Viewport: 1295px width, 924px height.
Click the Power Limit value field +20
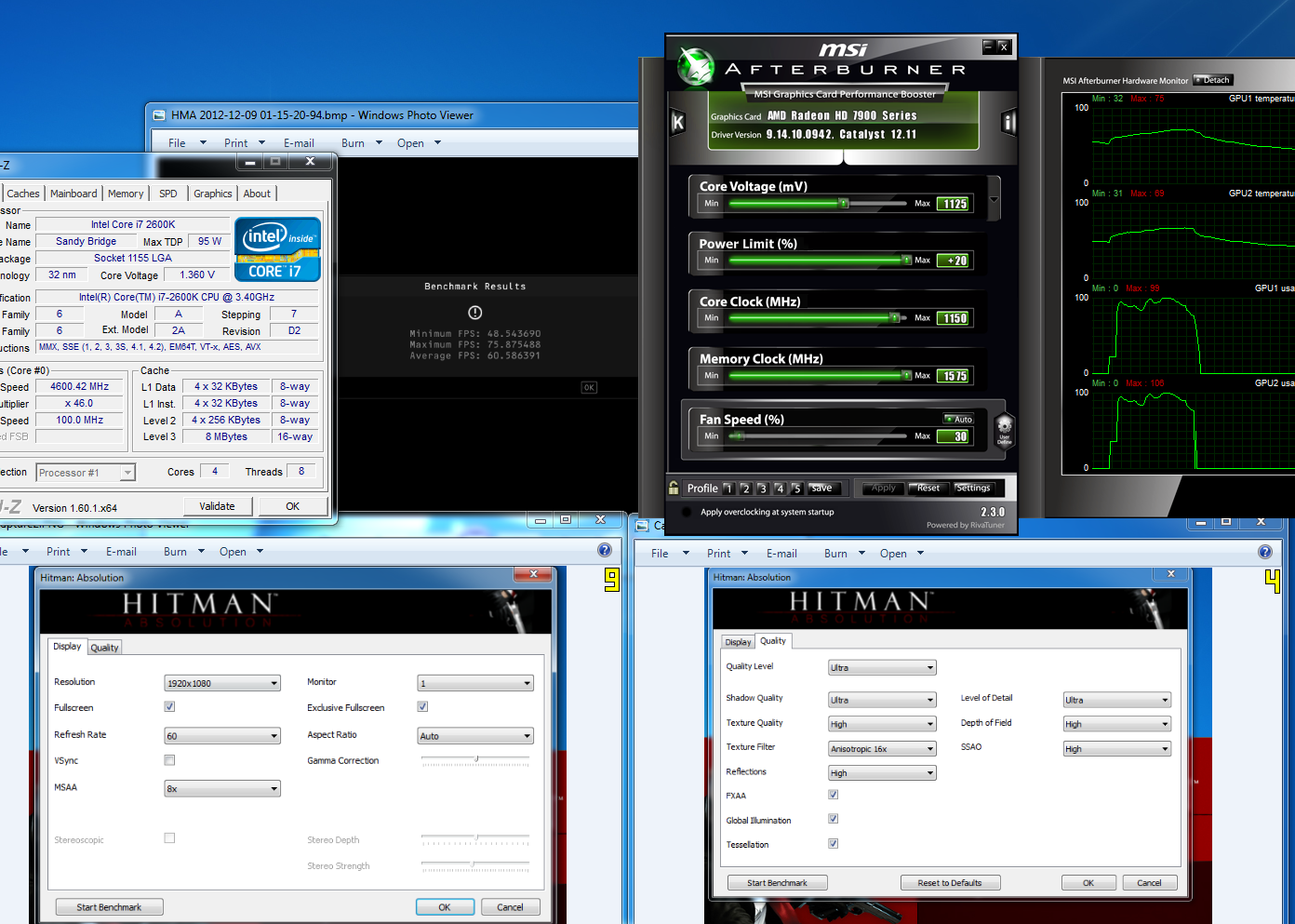tap(955, 261)
